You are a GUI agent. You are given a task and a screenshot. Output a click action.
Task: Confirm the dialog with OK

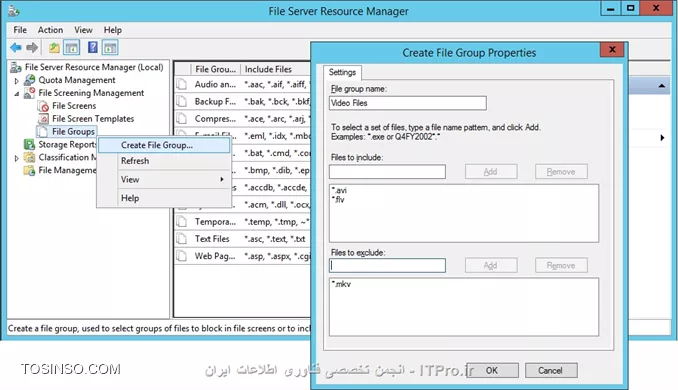492,371
